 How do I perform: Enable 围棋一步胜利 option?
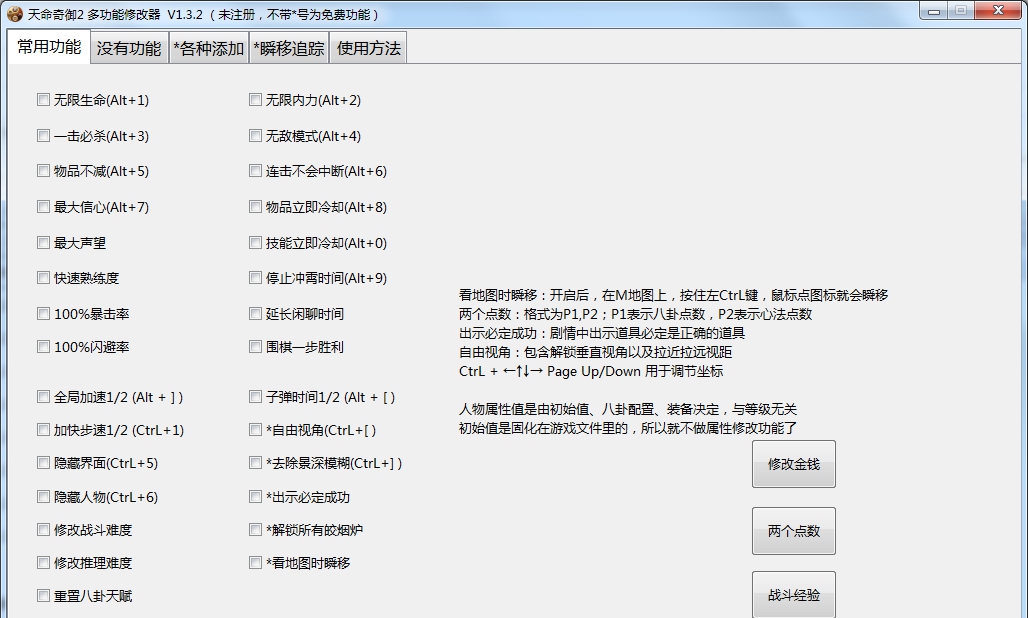tap(255, 347)
